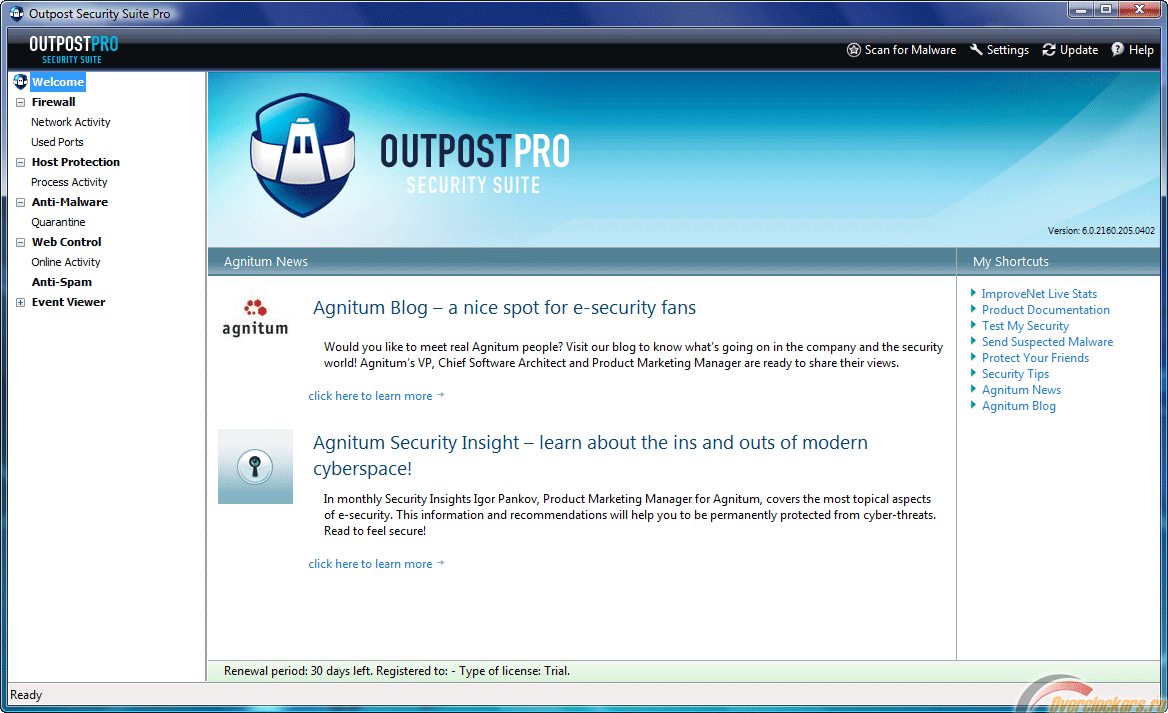Click the Update refresh arrows icon
Screen dimensions: 1168x713
(1049, 50)
